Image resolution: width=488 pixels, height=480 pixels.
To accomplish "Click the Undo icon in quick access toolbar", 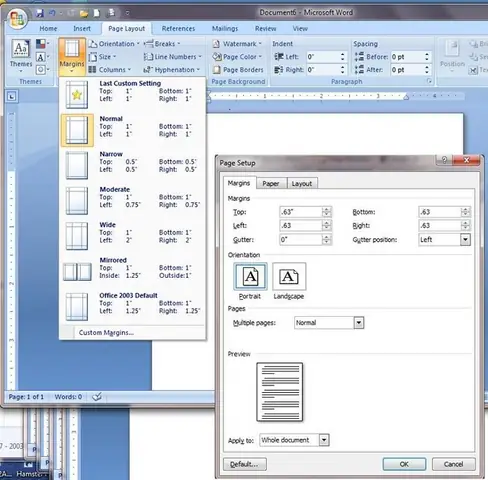I will click(x=52, y=13).
